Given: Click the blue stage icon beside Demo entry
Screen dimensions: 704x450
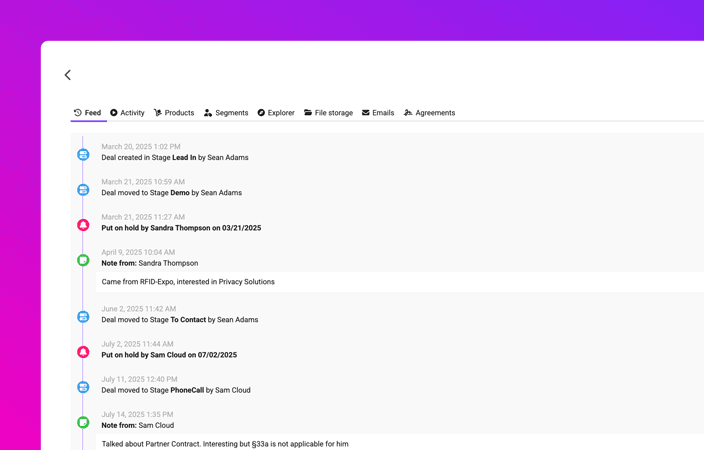Looking at the screenshot, I should click(83, 190).
